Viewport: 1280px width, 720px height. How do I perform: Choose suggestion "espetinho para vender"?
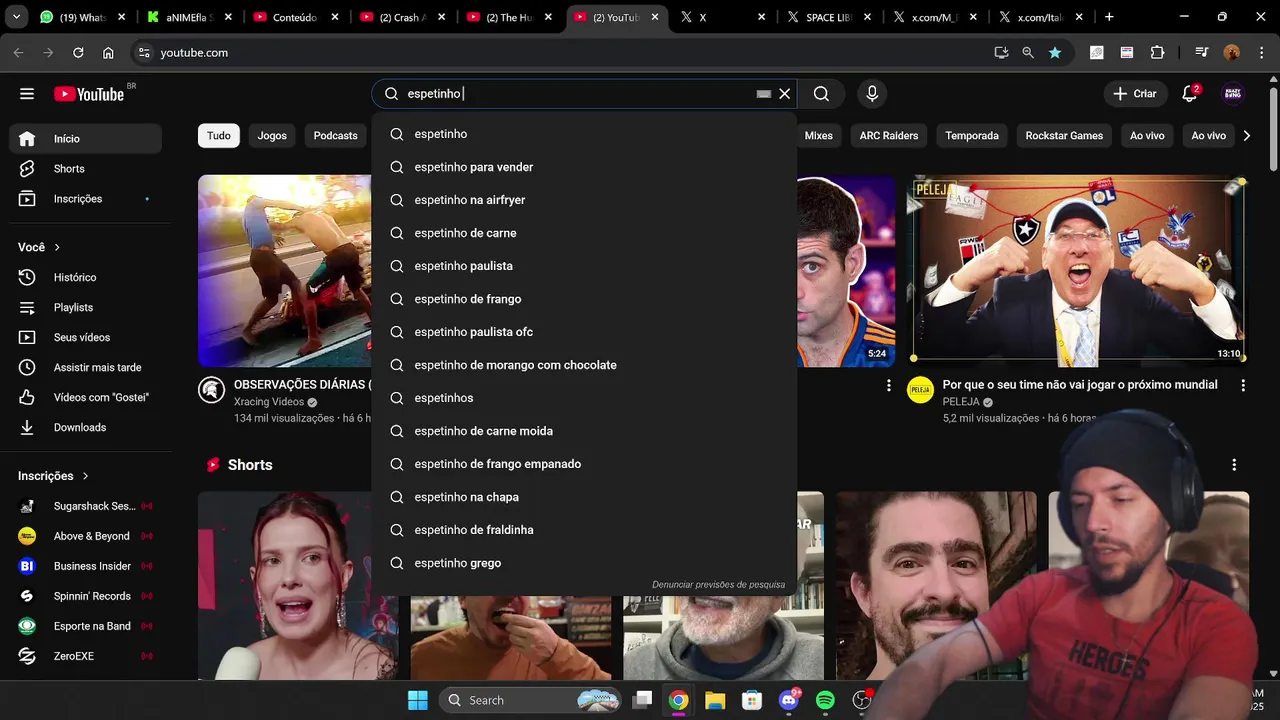pos(584,167)
